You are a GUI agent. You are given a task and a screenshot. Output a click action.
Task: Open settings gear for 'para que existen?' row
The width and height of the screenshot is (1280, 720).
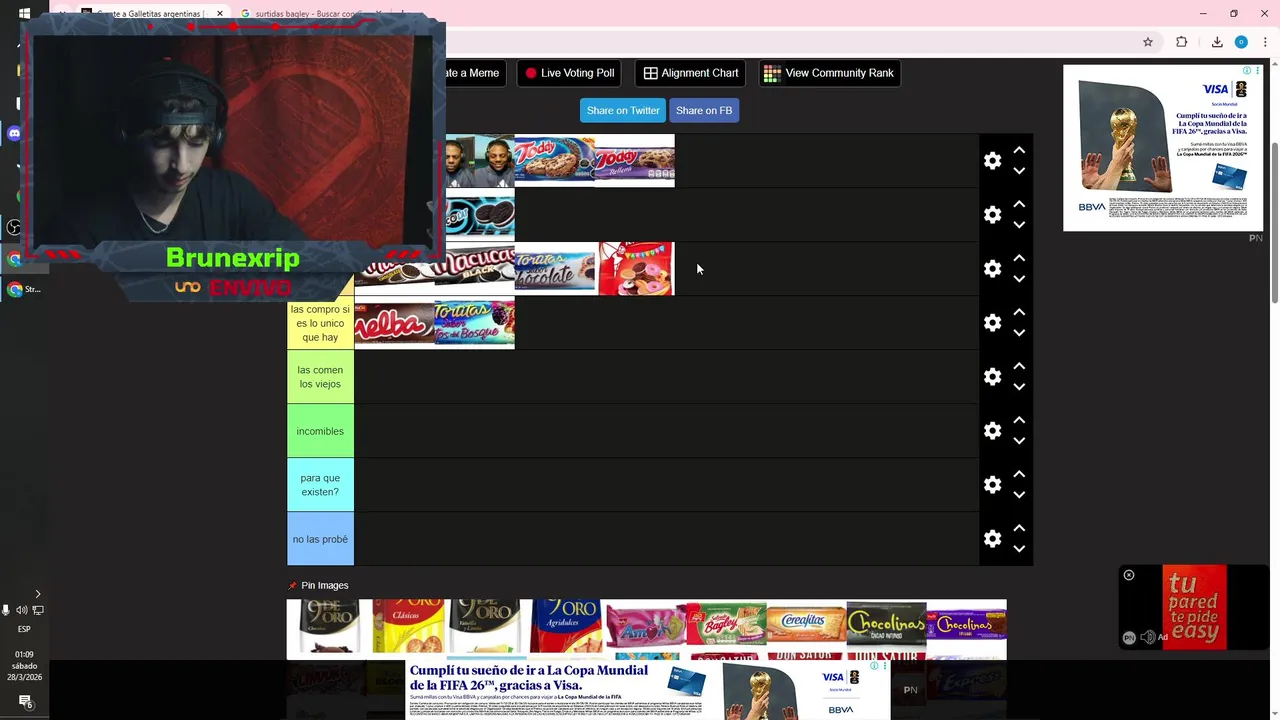992,485
